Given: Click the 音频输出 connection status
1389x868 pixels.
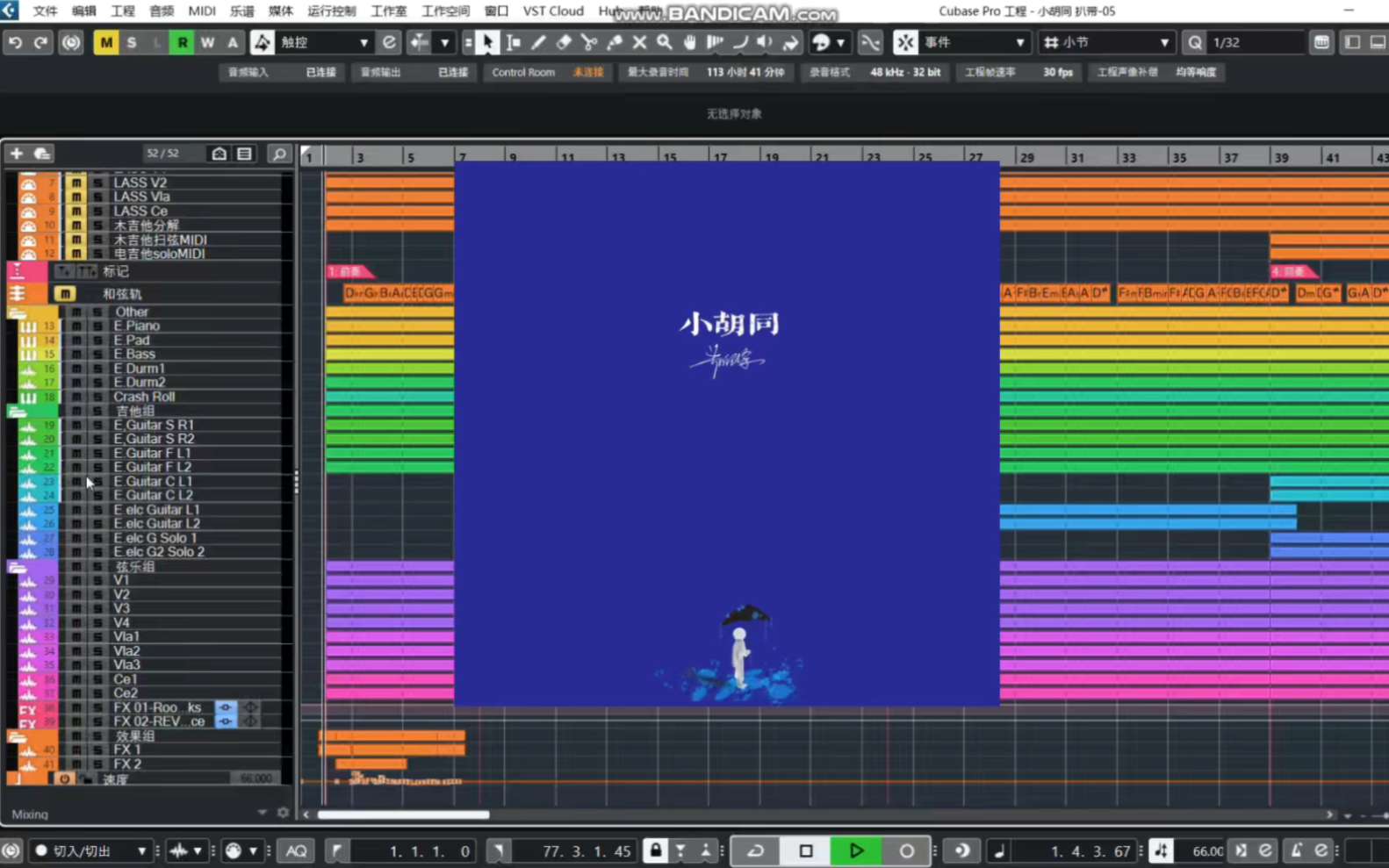Looking at the screenshot, I should [414, 72].
